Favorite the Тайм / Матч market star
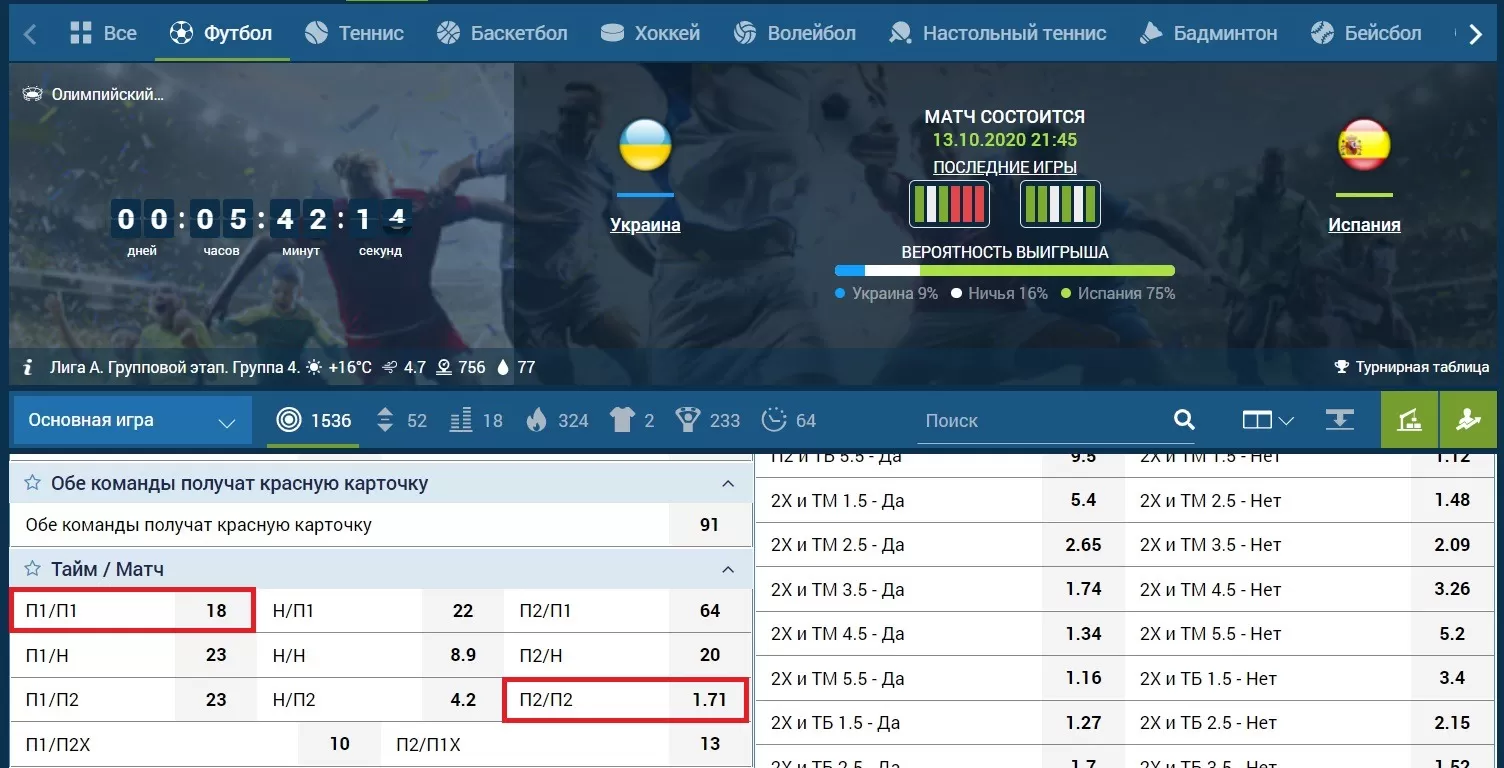Screen dimensions: 1504x768 coord(32,569)
